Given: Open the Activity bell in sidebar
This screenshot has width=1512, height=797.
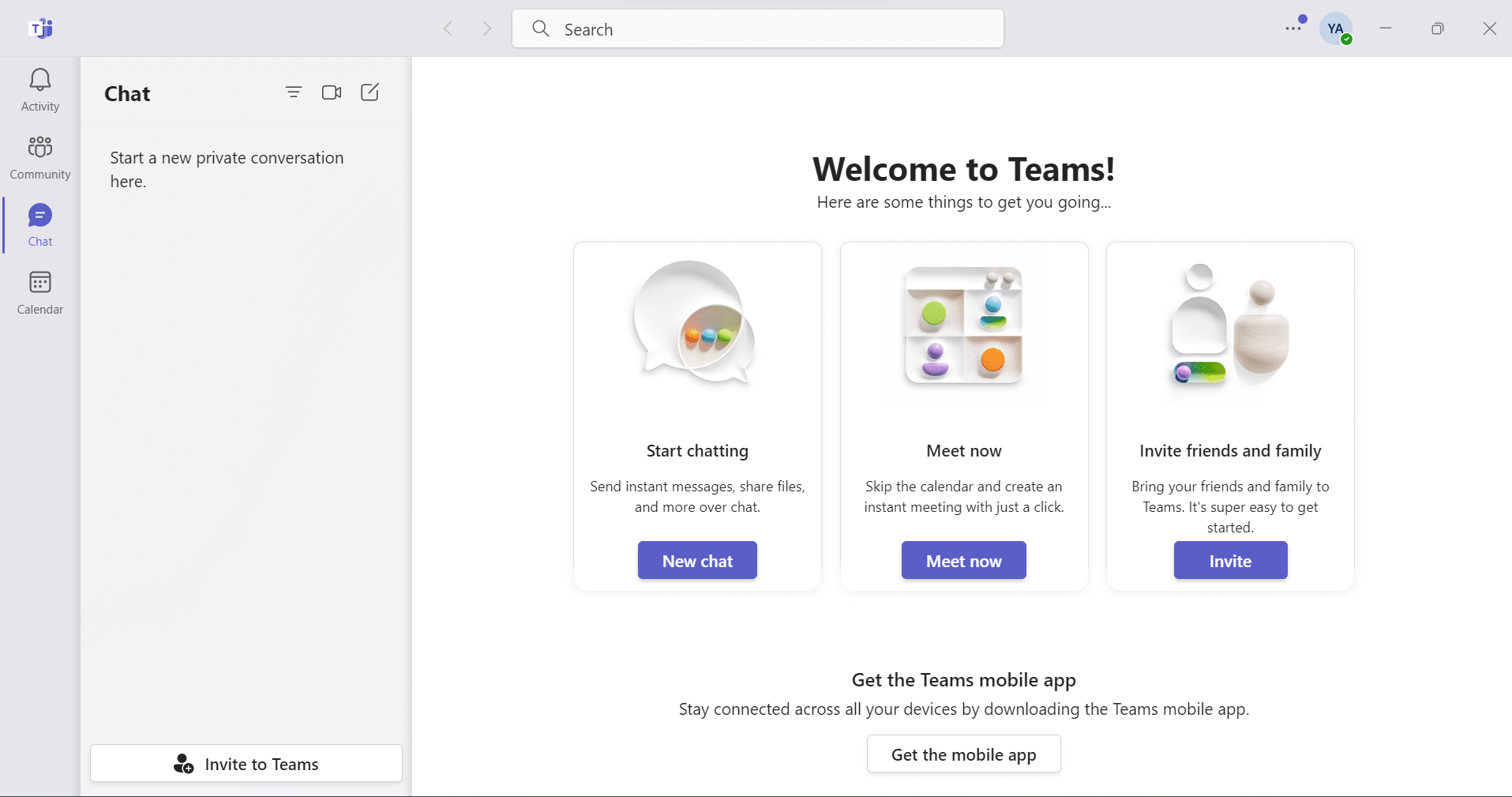Looking at the screenshot, I should pyautogui.click(x=40, y=90).
